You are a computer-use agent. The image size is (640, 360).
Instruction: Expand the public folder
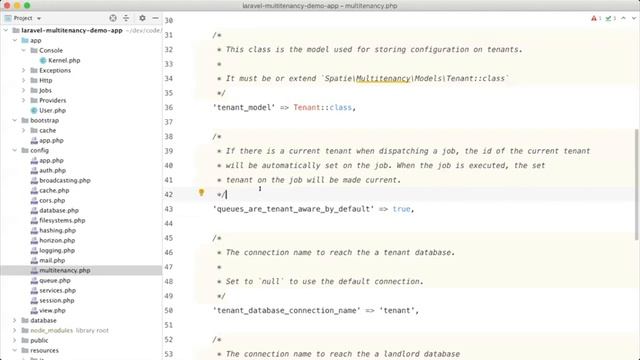click(15, 340)
